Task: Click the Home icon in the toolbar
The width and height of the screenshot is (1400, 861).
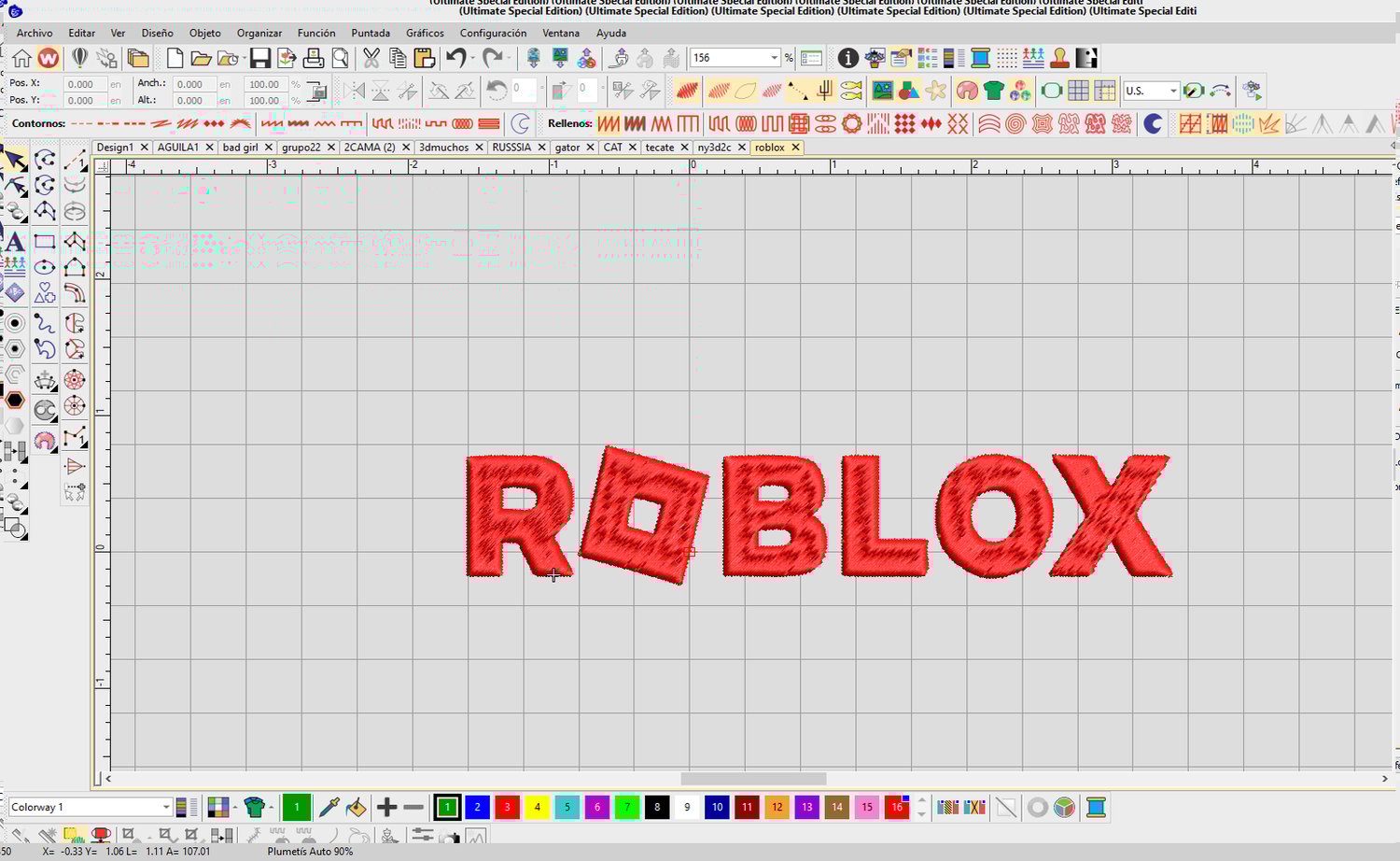Action: point(21,59)
